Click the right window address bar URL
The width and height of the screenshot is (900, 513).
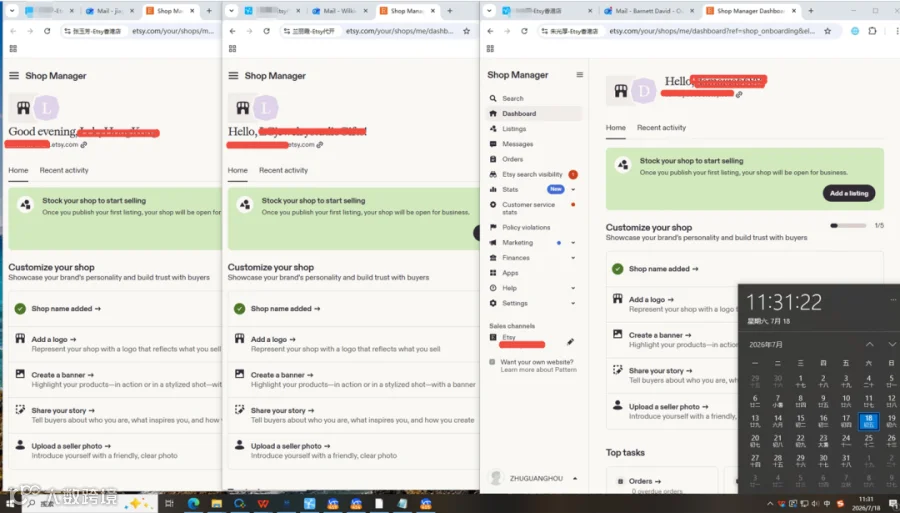pos(712,31)
